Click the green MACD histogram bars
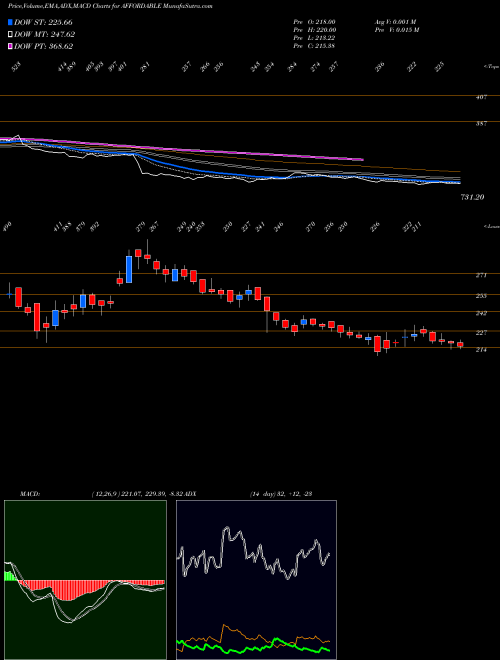 coord(9,576)
